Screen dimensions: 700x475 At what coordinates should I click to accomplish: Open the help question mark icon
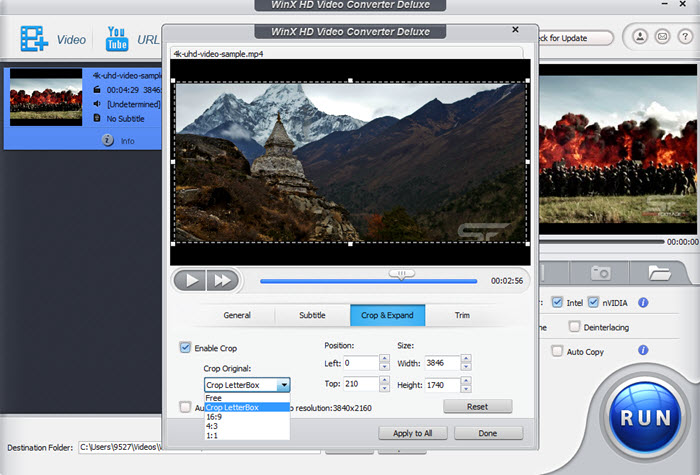685,36
